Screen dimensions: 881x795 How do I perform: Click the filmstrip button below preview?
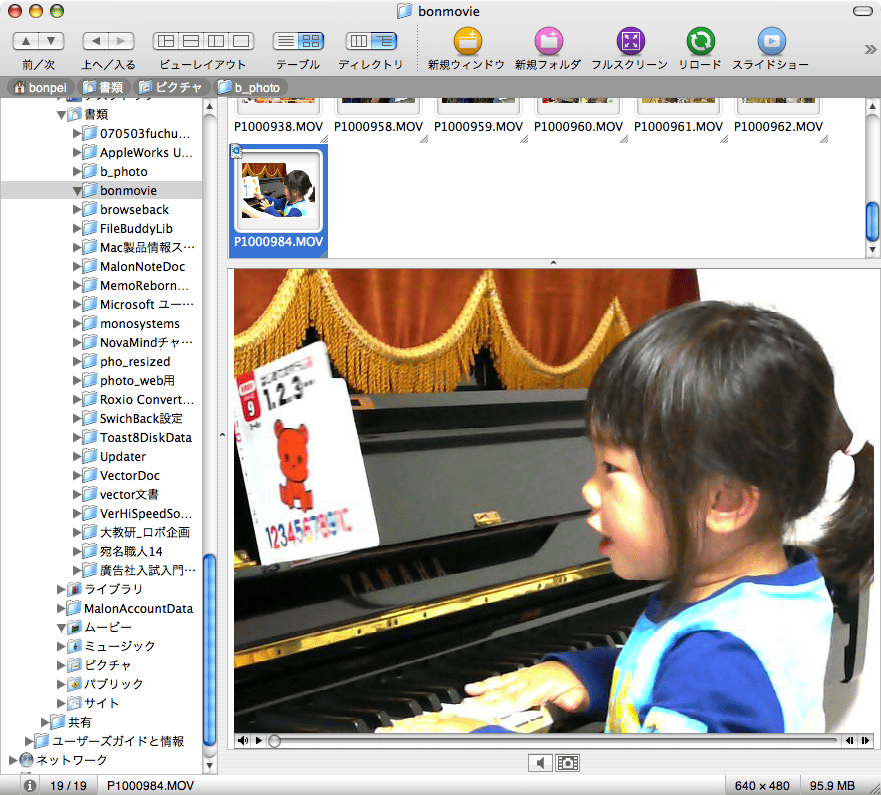click(567, 762)
